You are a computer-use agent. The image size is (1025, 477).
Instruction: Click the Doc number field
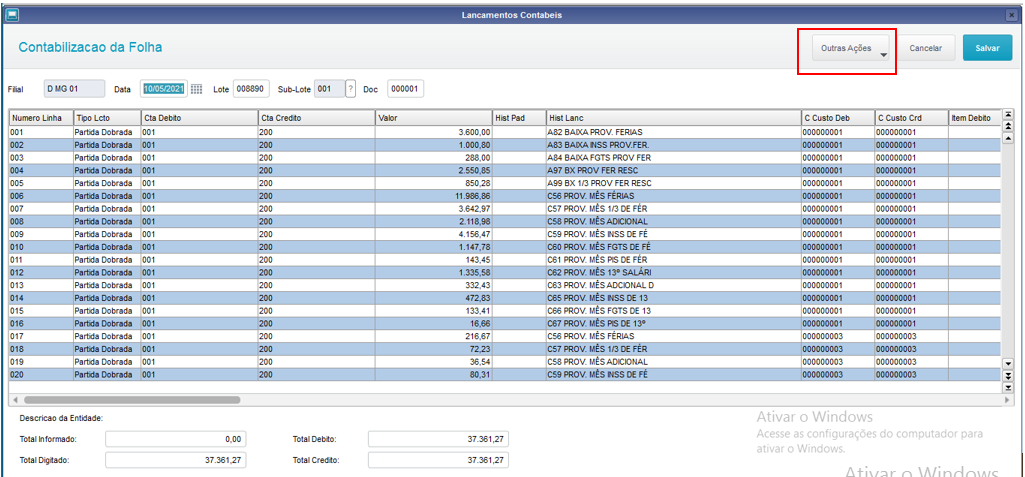click(x=405, y=89)
